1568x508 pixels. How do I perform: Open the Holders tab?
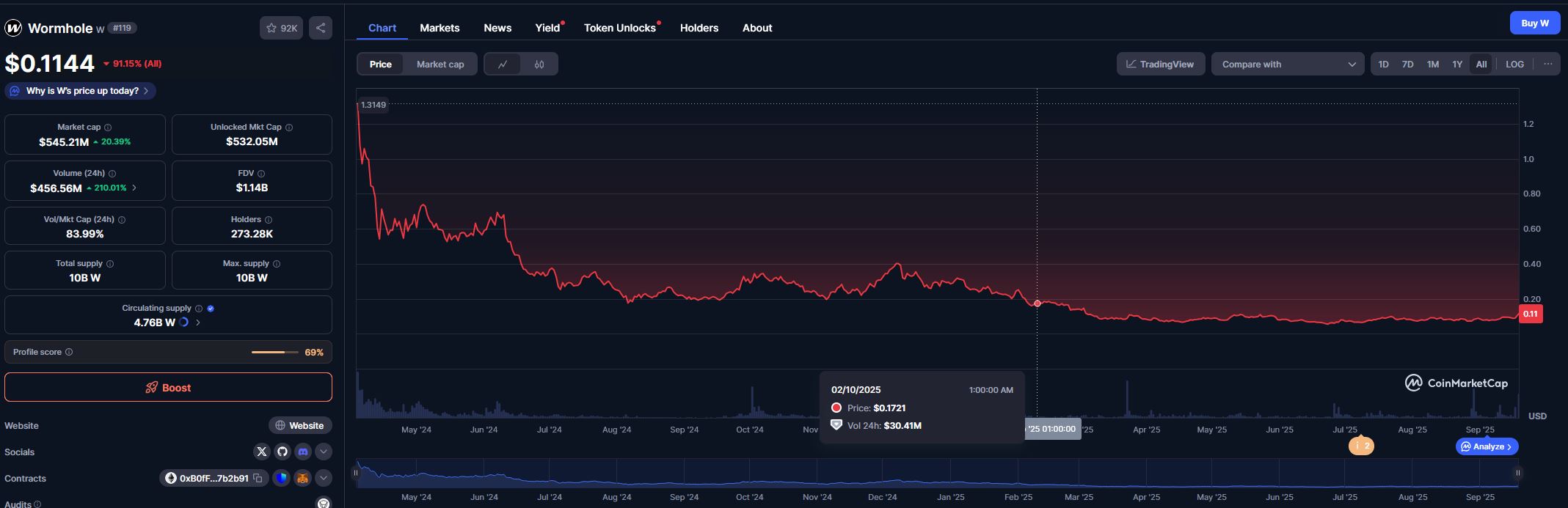(x=699, y=28)
